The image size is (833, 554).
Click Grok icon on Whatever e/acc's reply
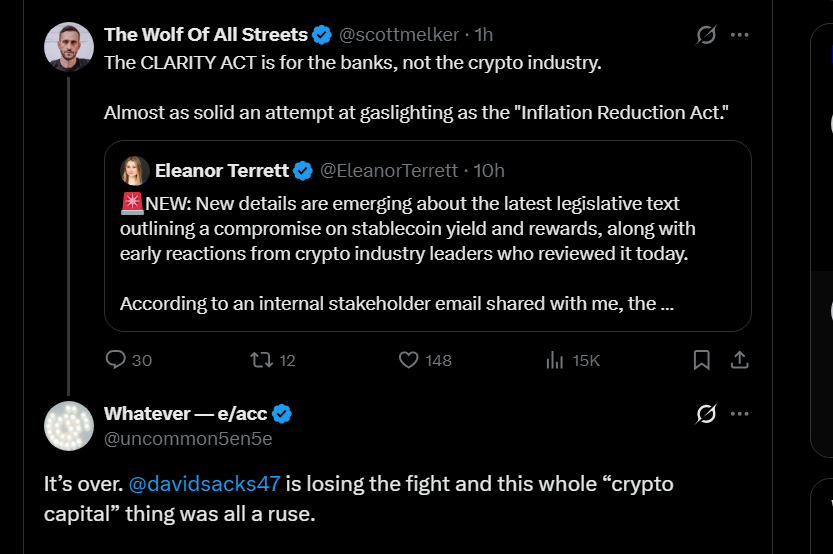(x=706, y=414)
